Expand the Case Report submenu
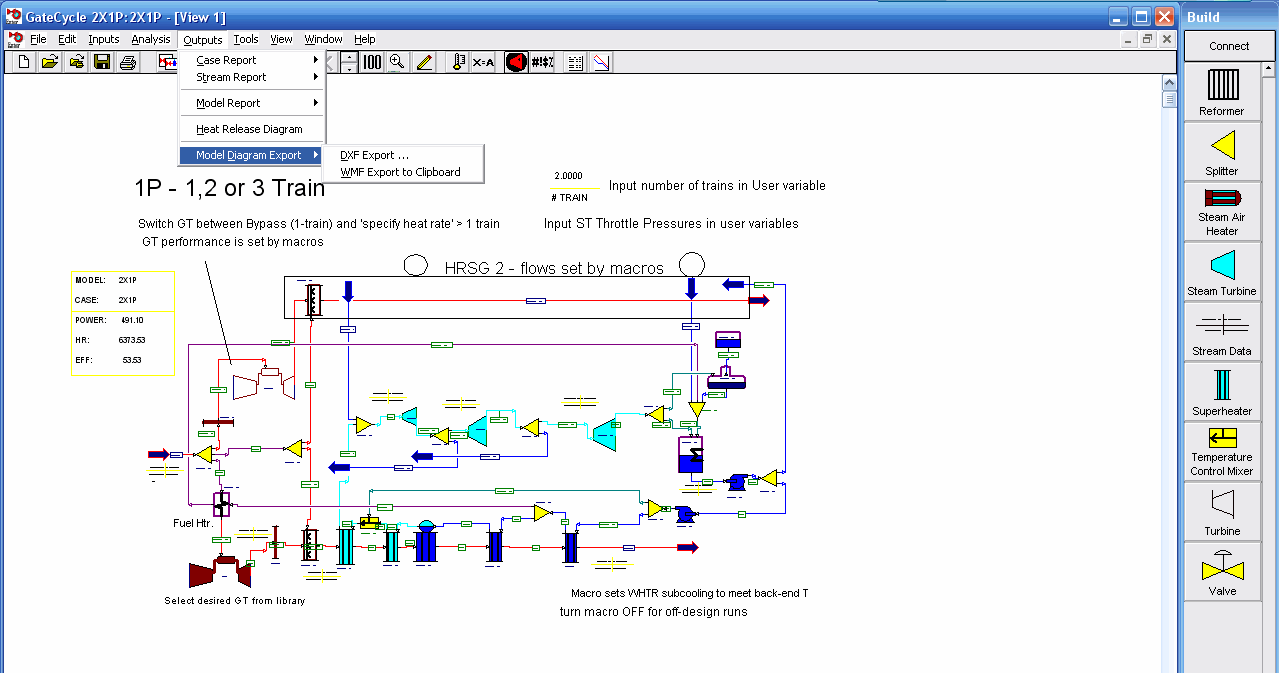 (x=253, y=60)
